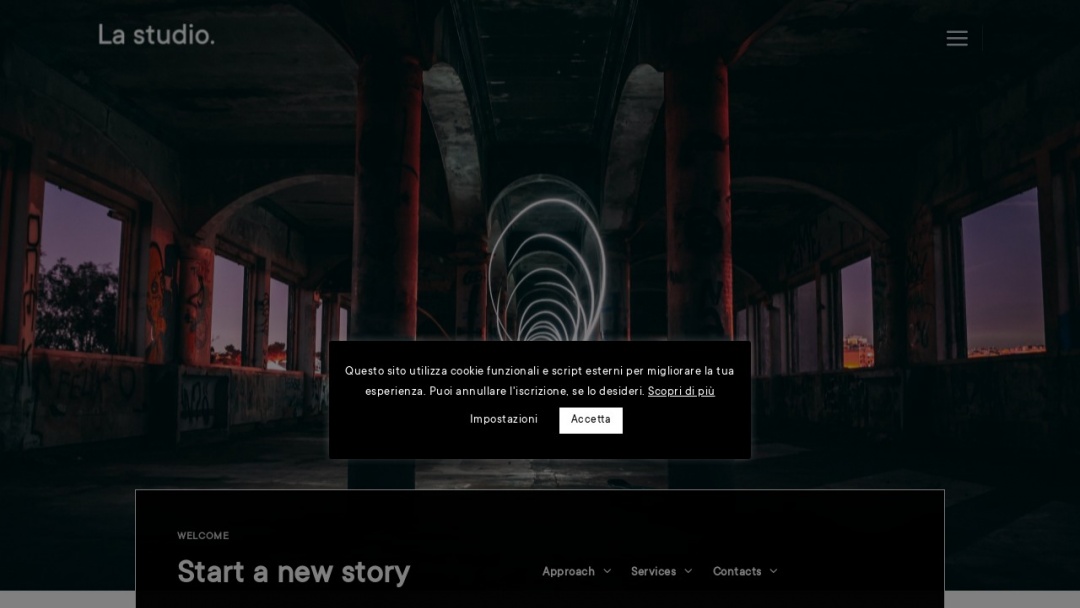1080x608 pixels.
Task: Click the Start a new story heading
Action: click(x=293, y=572)
